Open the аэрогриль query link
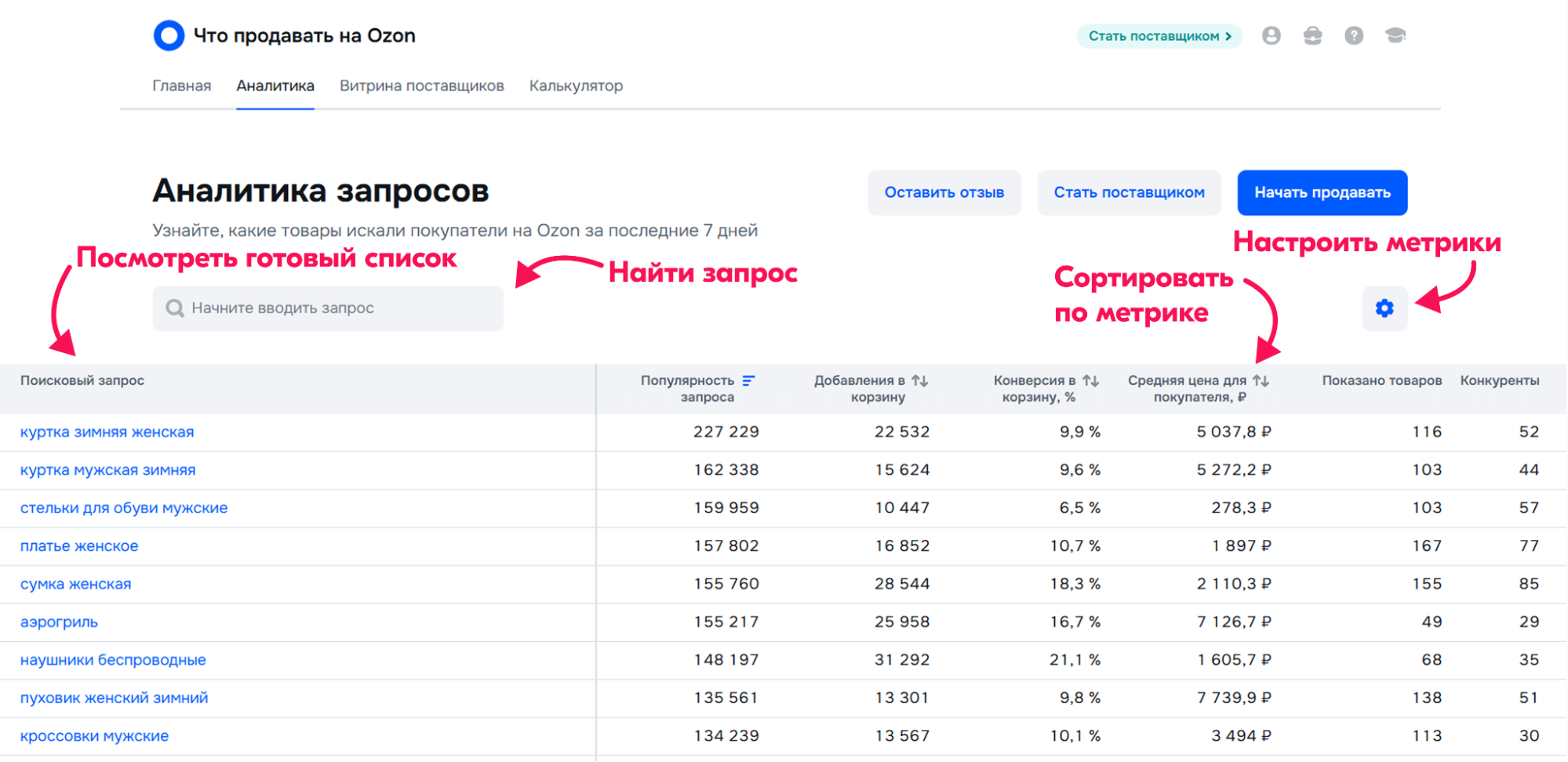The height and width of the screenshot is (762, 1568). (x=59, y=622)
